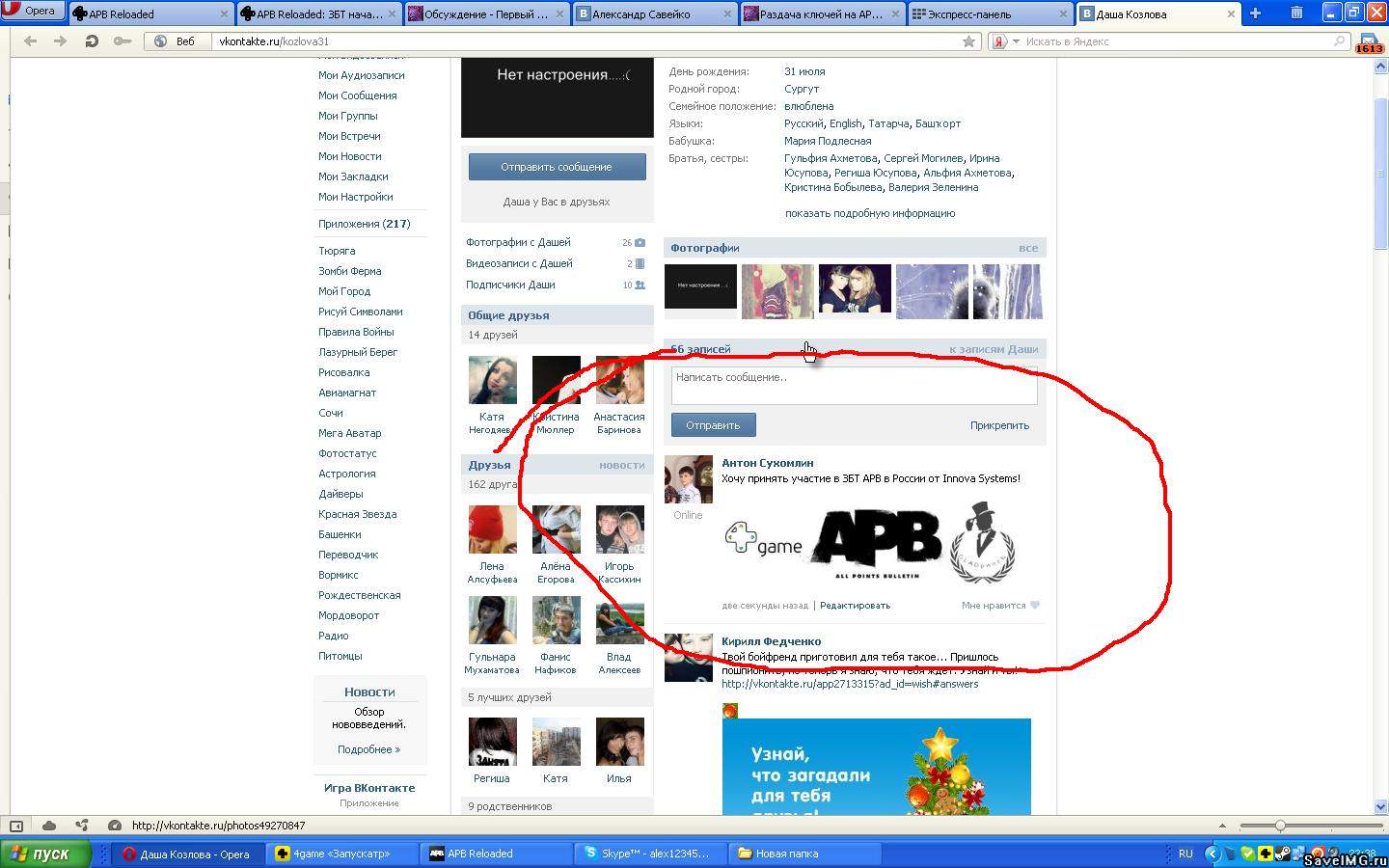Open Opera Link cloud icon in status bar
The image size is (1389, 868).
[49, 826]
